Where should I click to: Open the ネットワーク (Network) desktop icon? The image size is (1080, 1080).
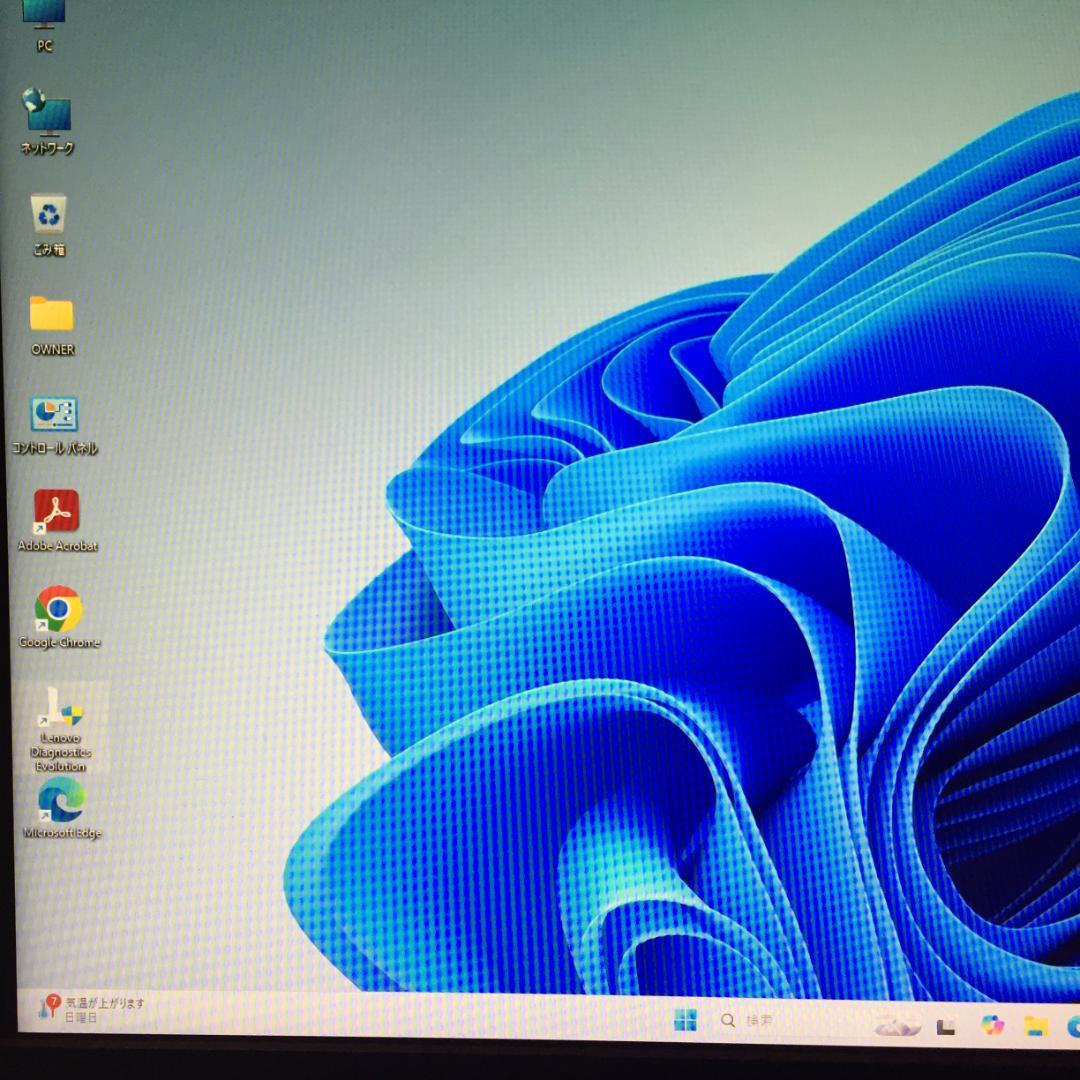click(x=47, y=115)
